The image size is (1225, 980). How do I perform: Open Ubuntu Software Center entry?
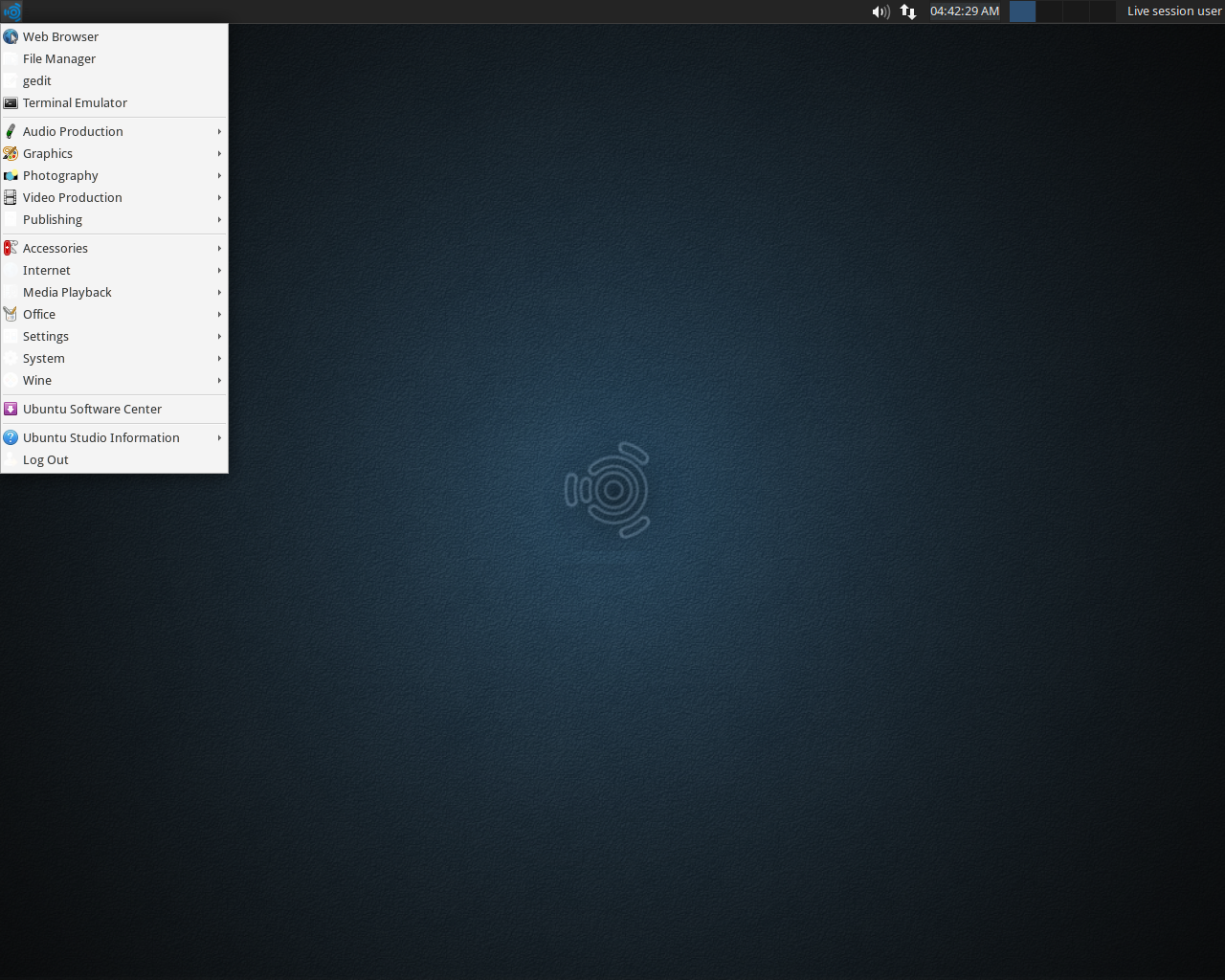[114, 409]
